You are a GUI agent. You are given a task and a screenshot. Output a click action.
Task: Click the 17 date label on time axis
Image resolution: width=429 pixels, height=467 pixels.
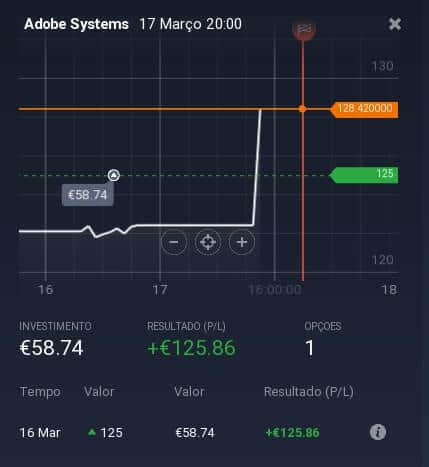tap(160, 290)
